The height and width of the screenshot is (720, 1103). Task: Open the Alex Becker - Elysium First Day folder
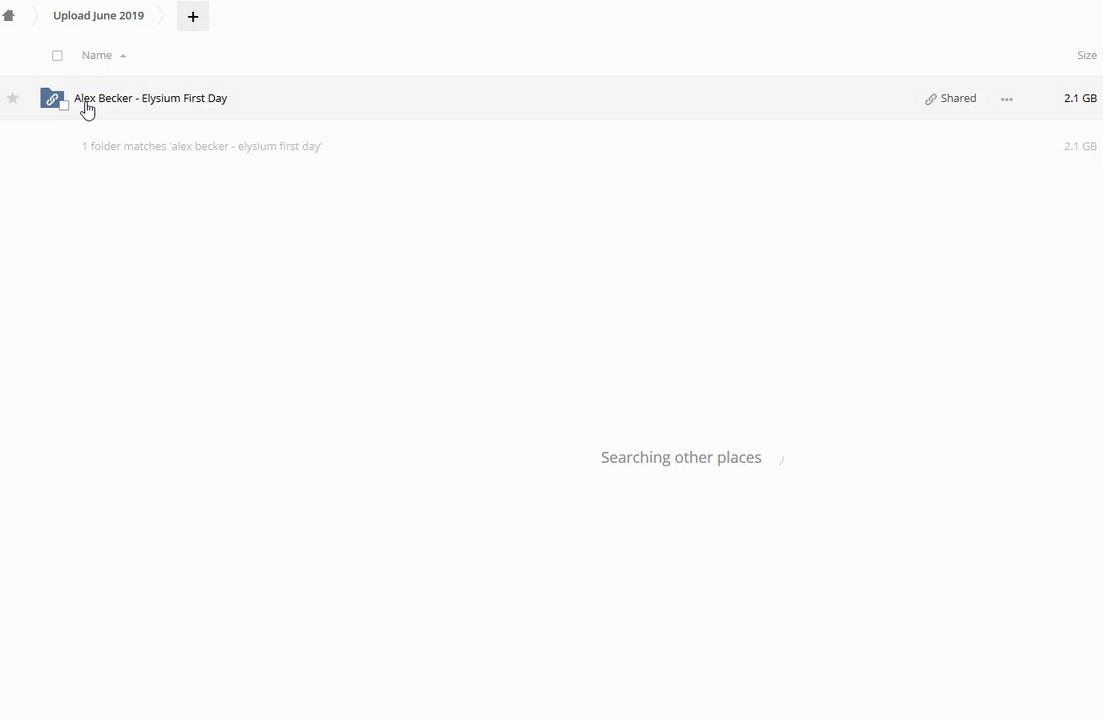(151, 98)
